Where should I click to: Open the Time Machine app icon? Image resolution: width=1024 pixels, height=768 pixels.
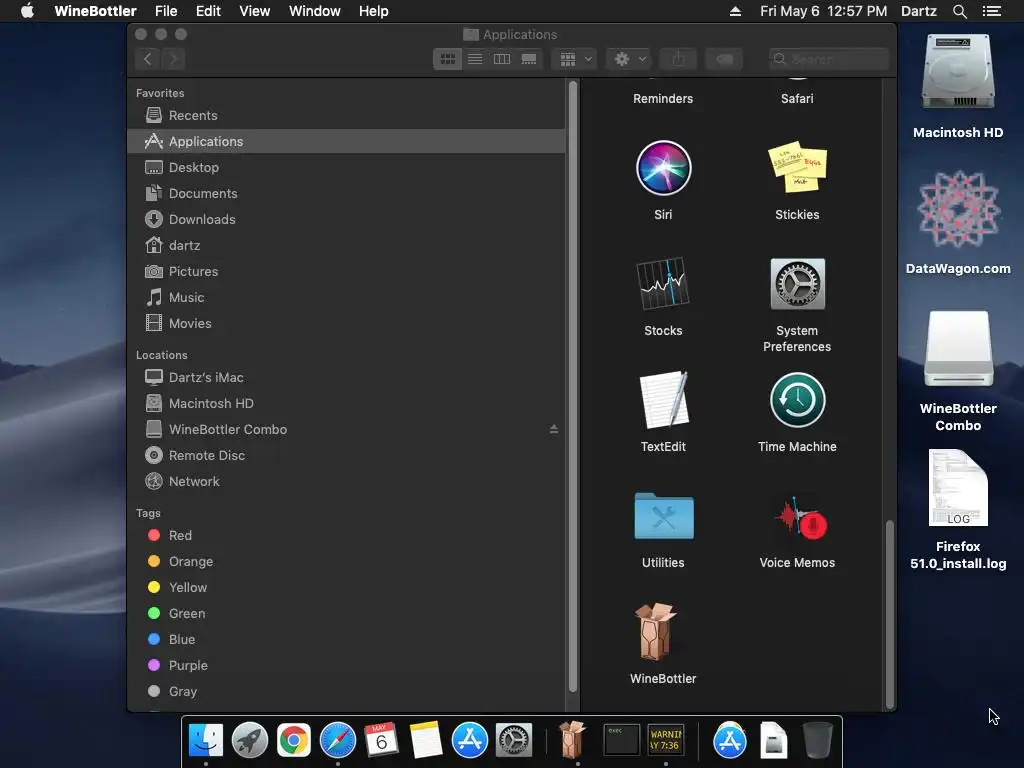tap(797, 400)
